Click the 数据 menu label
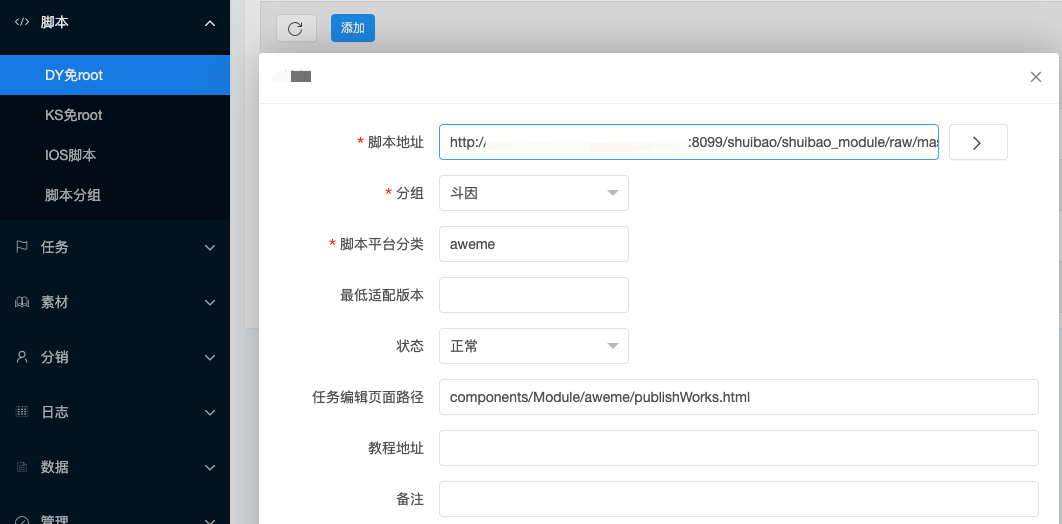Image resolution: width=1062 pixels, height=524 pixels. point(55,467)
